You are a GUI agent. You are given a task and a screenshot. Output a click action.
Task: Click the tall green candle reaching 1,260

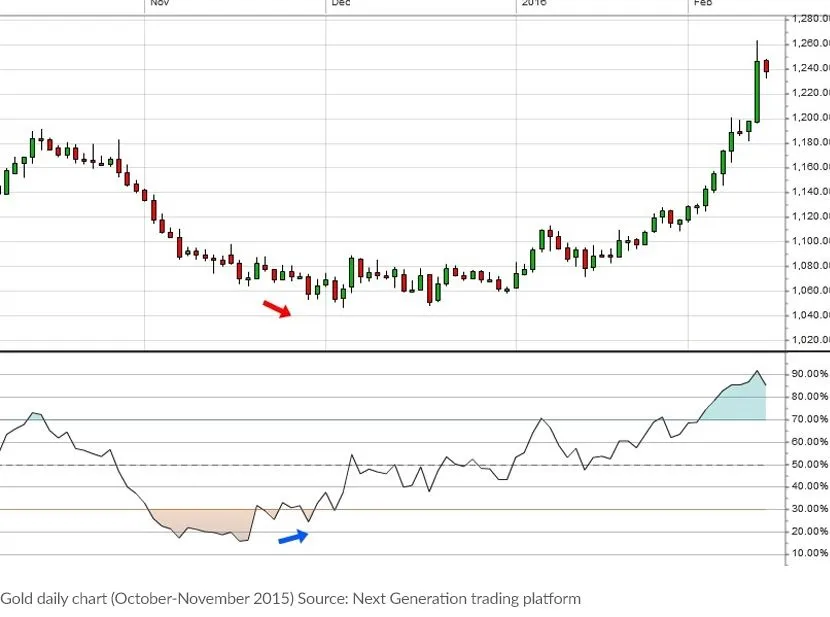coord(757,91)
